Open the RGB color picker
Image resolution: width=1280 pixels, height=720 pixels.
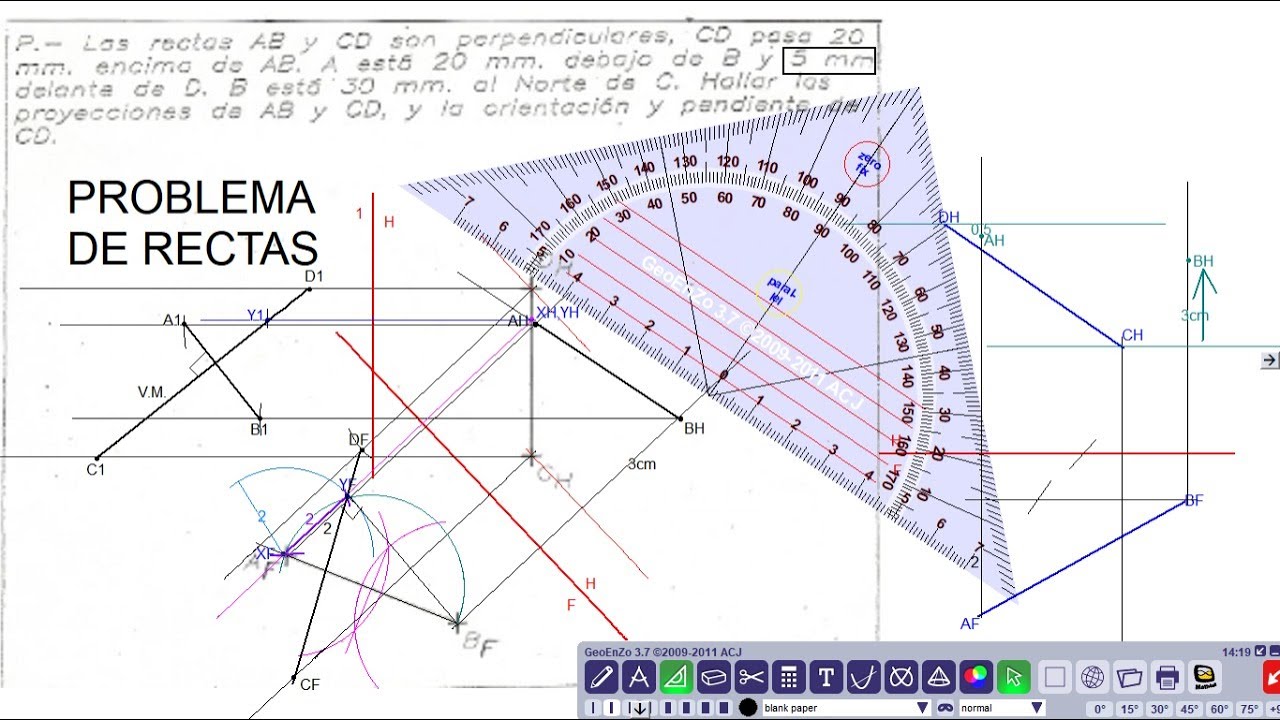point(976,677)
